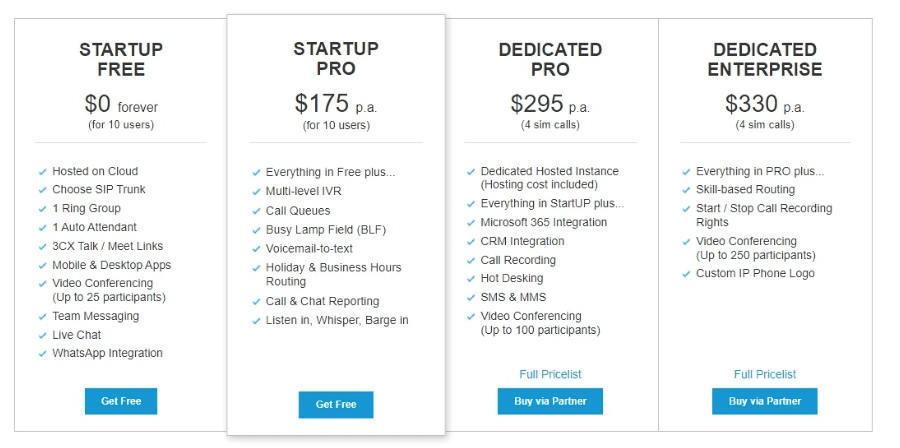Click Buy via Partner under Dedicated Pro
900x448 pixels.
click(x=550, y=401)
